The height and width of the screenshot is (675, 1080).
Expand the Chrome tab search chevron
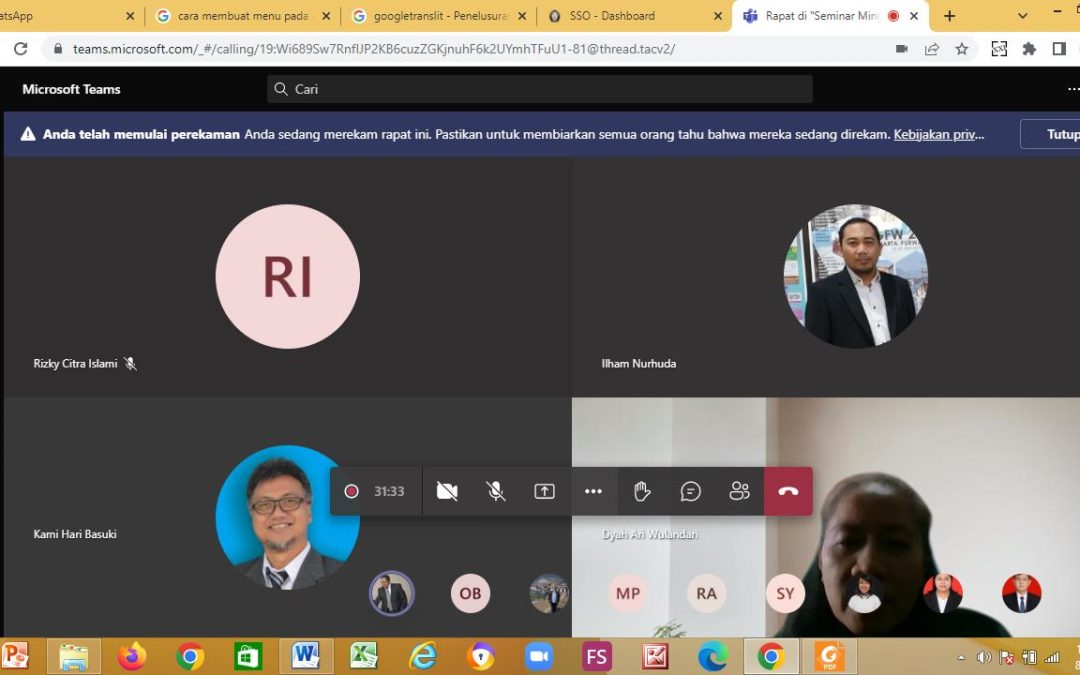(1022, 16)
